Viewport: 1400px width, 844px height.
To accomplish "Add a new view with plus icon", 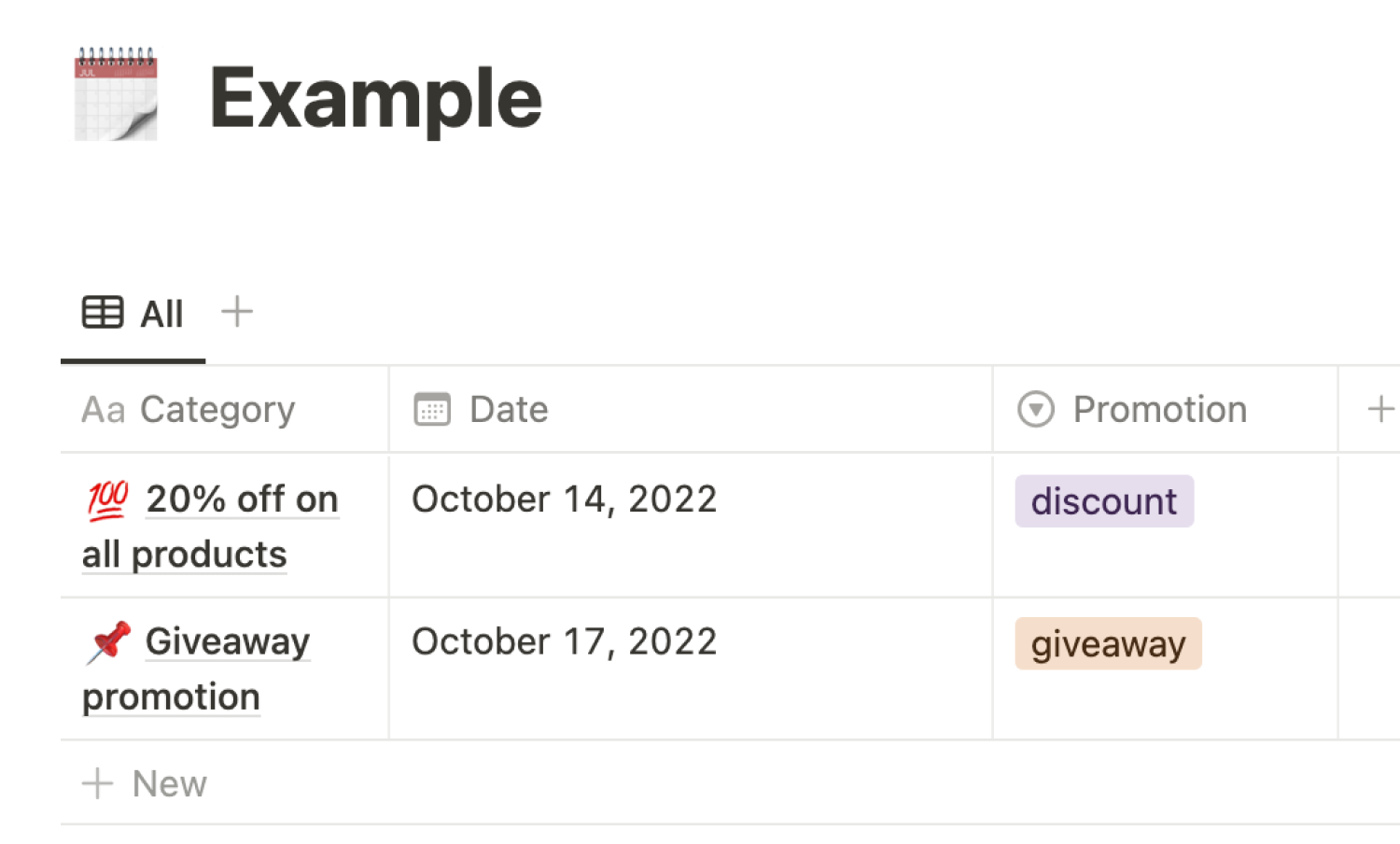I will click(x=237, y=312).
